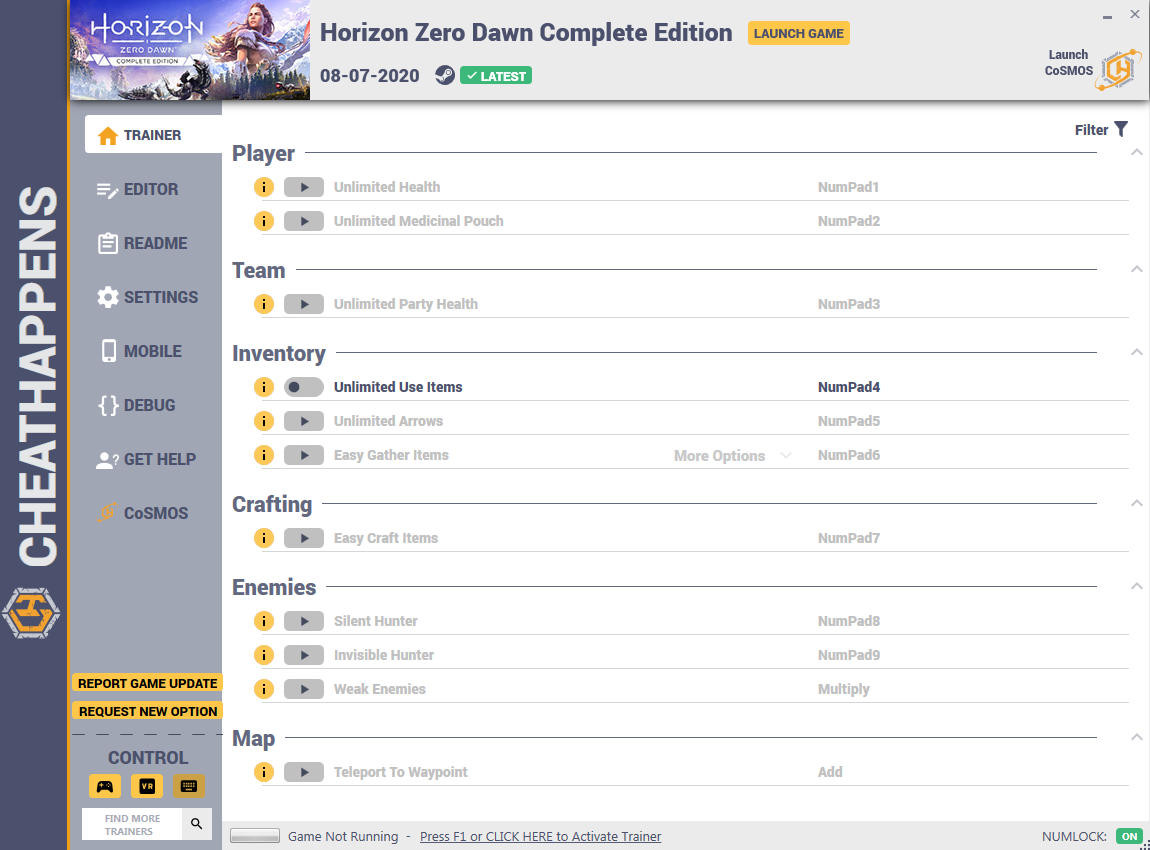View info for Weak Enemies
The image size is (1150, 850).
pos(263,689)
